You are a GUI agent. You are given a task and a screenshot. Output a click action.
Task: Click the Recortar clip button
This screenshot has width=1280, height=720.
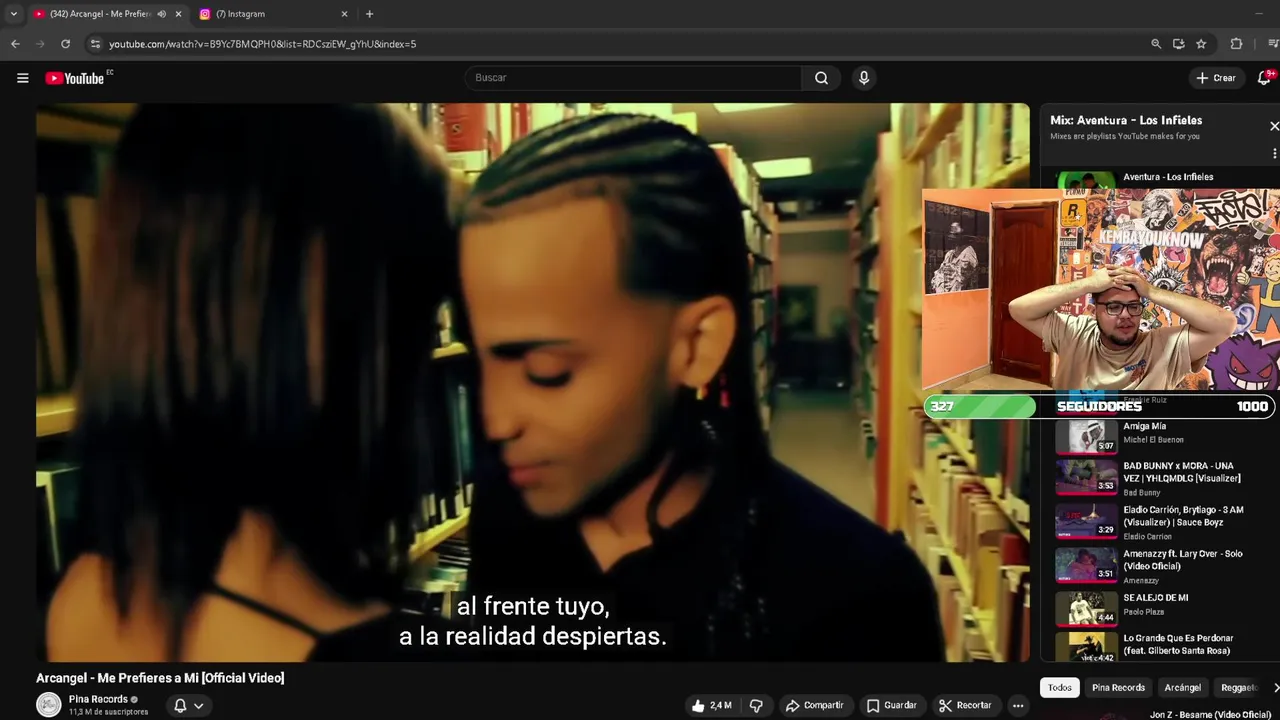(965, 705)
